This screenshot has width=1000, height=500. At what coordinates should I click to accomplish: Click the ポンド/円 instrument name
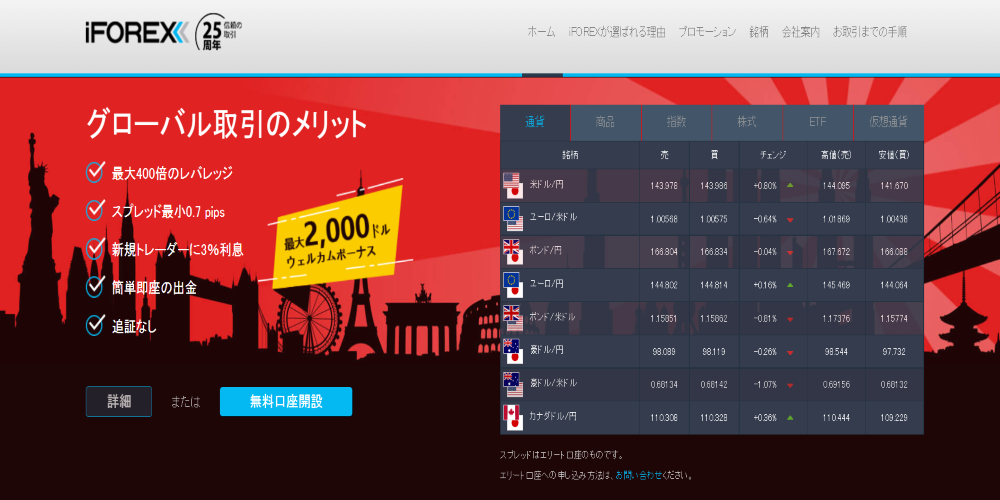[545, 250]
